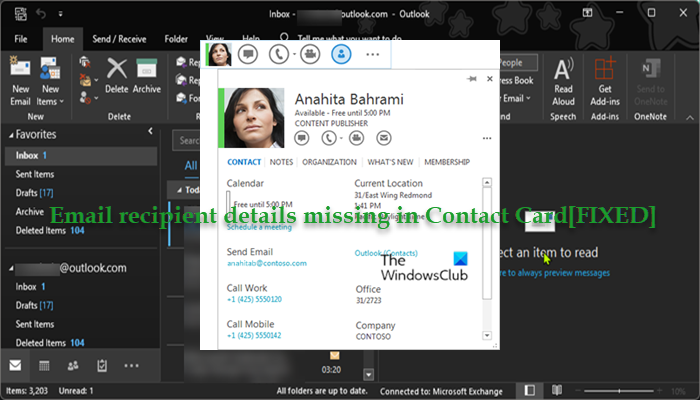Open the MEMBERSHIP tab
The height and width of the screenshot is (400, 700).
447,162
